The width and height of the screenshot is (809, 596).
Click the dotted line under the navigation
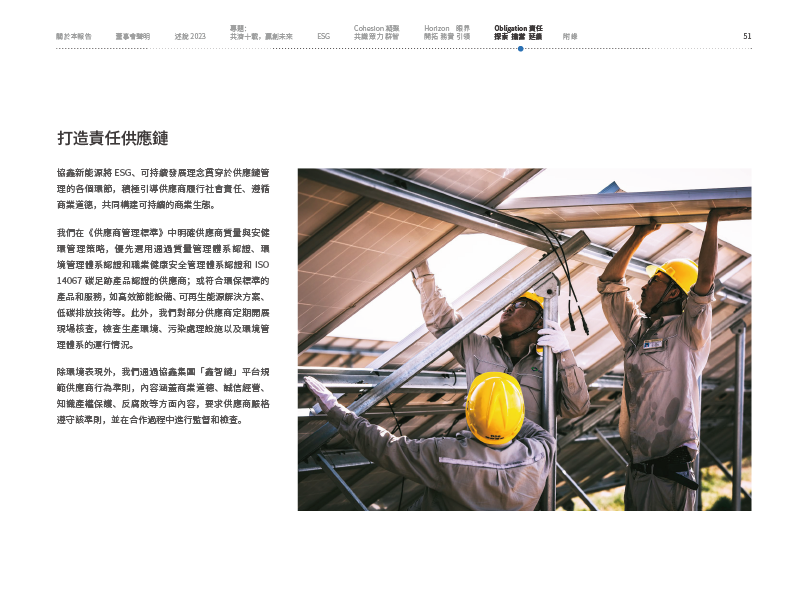[300, 48]
